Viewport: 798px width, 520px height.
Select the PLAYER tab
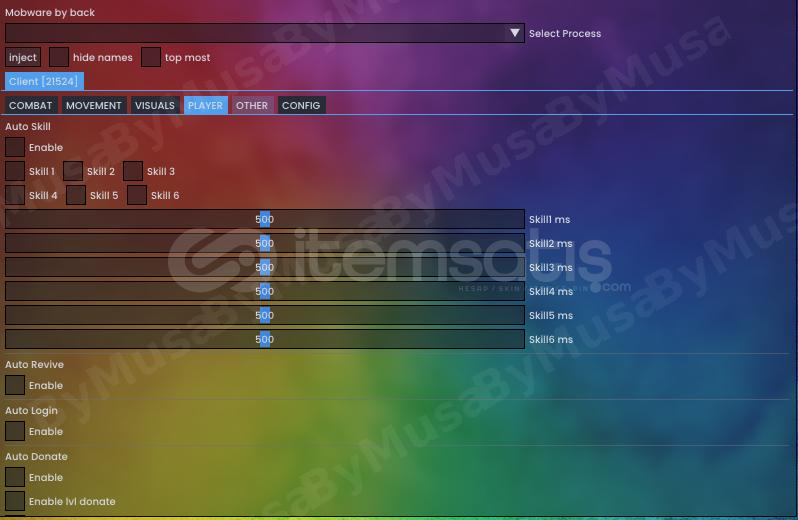(205, 105)
